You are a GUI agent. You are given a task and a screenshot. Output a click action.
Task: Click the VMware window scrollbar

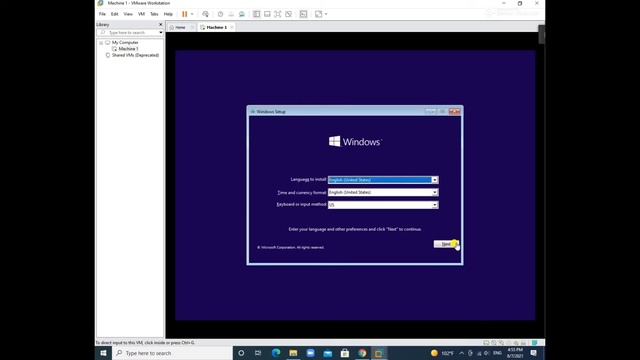(541, 35)
